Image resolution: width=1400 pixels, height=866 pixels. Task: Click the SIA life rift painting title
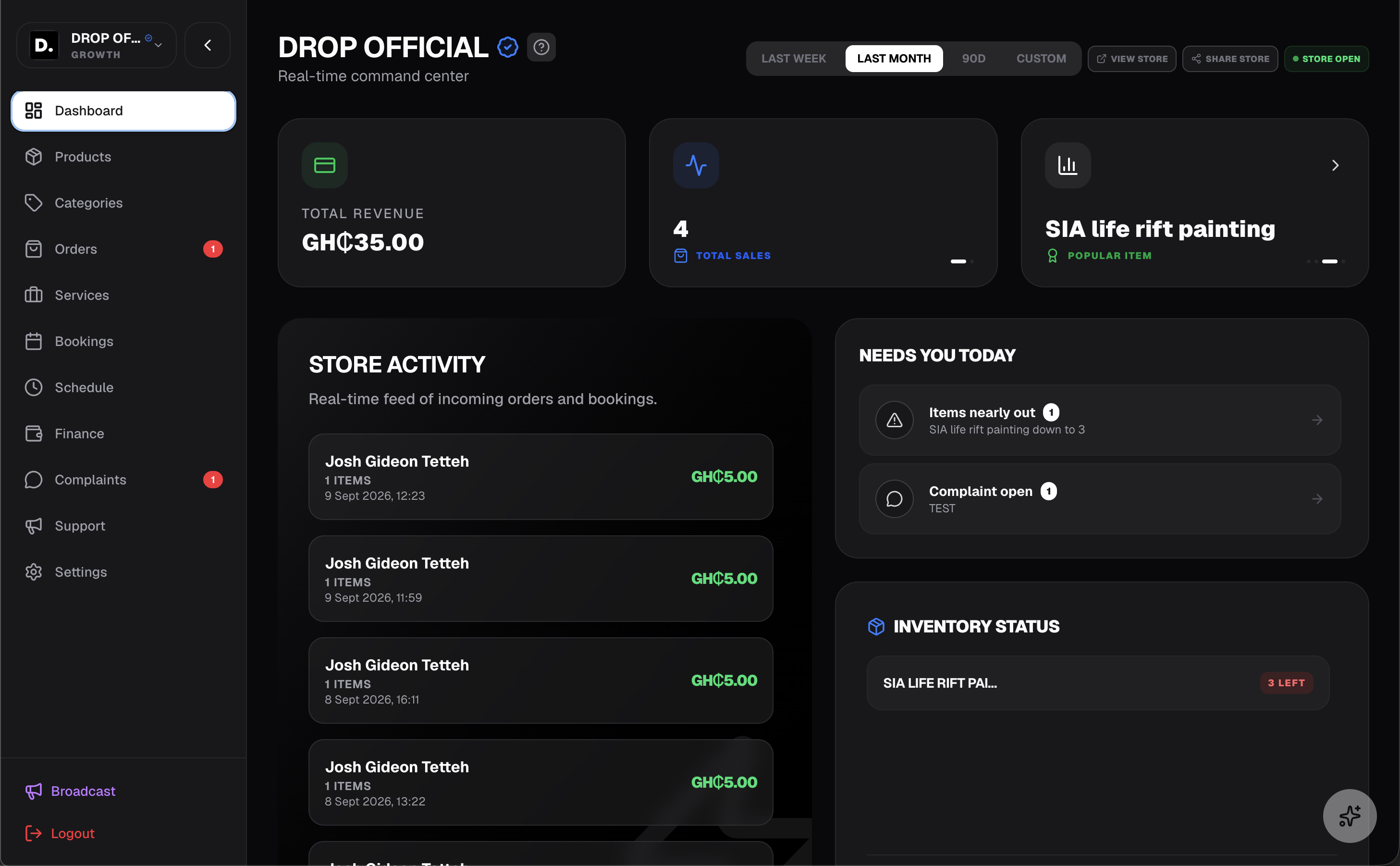pos(1160,229)
